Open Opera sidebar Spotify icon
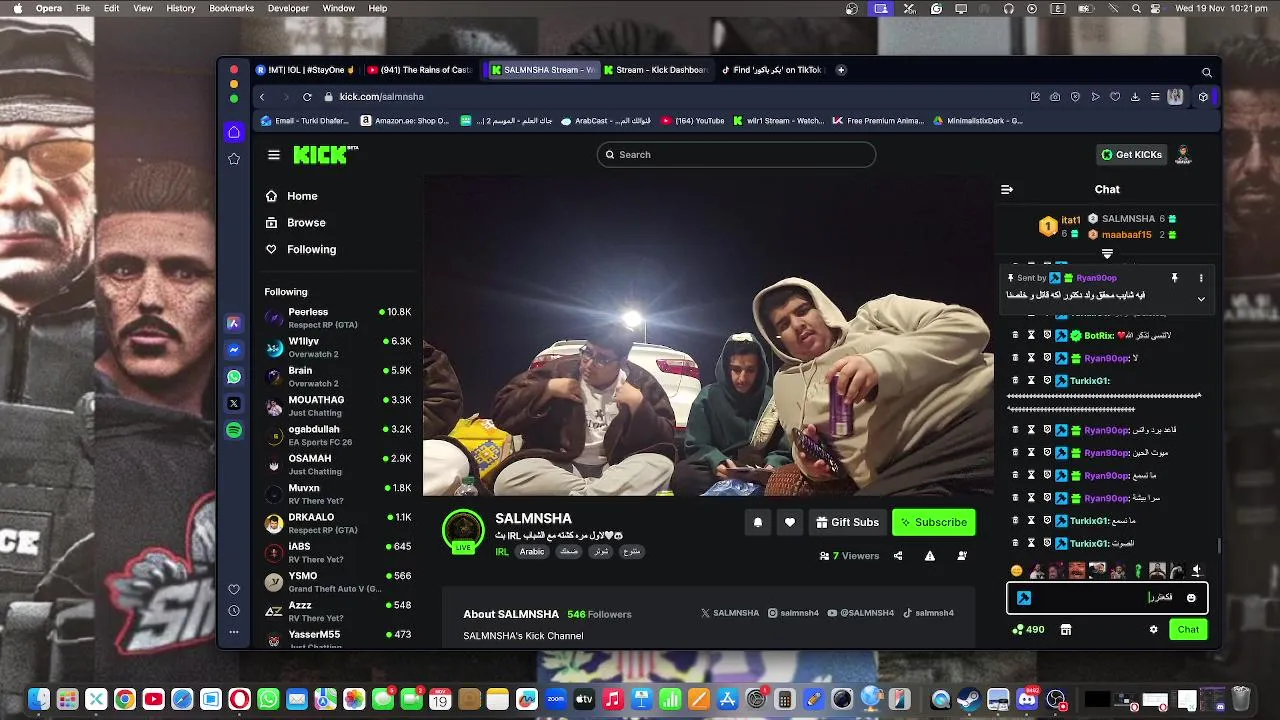Image resolution: width=1280 pixels, height=720 pixels. pyautogui.click(x=234, y=430)
